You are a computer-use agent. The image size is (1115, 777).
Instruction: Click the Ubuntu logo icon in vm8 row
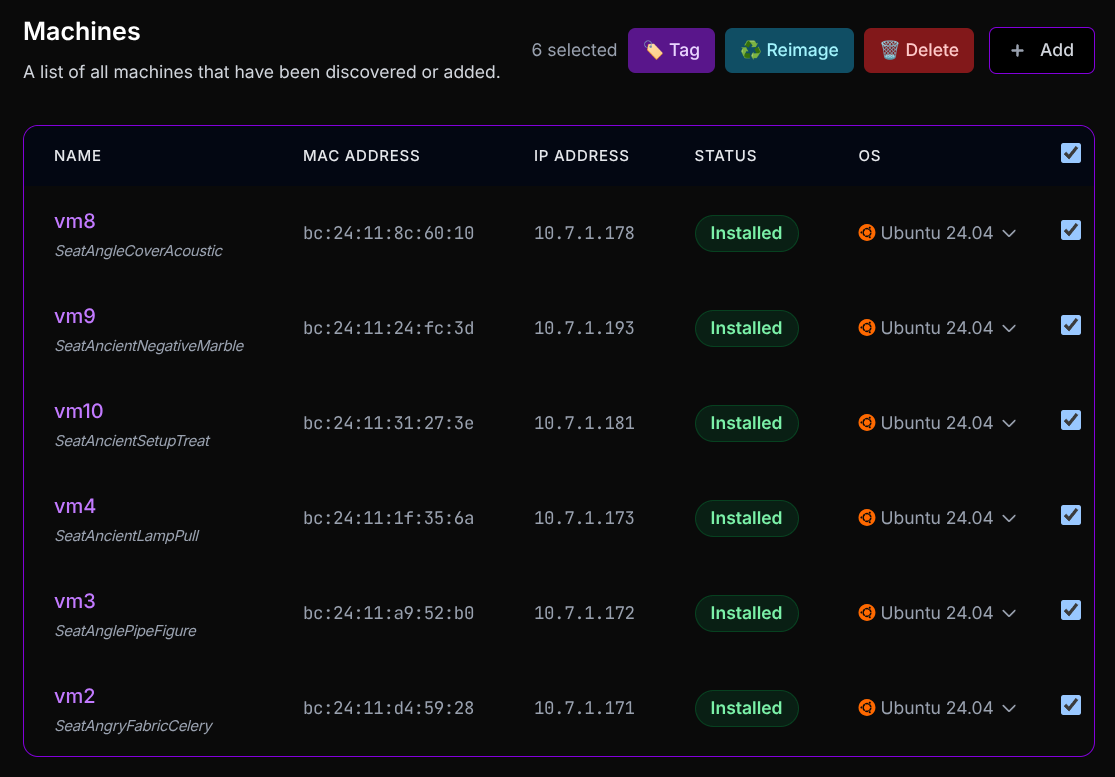coord(866,233)
